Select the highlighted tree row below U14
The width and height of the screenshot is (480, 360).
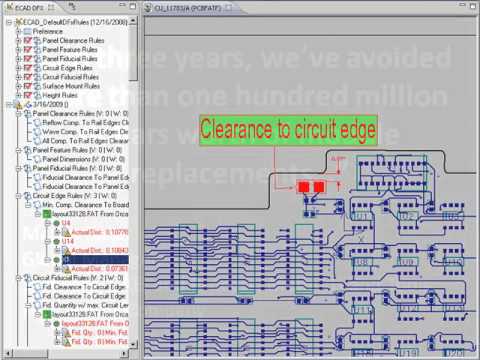95,260
